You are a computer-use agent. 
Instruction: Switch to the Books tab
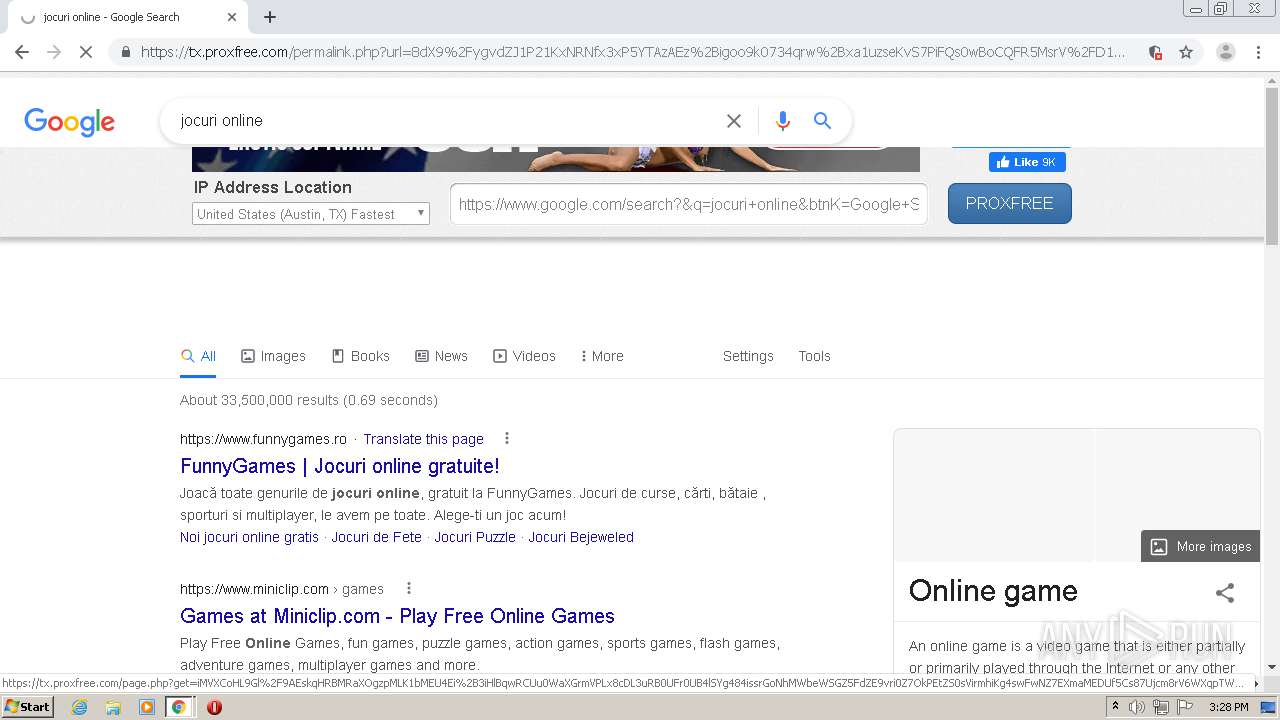click(360, 356)
